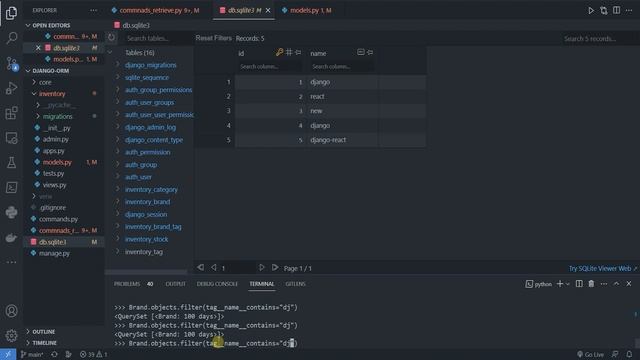Screen dimensions: 640x360
Task: Expand the migrations folder
Action: (x=38, y=116)
